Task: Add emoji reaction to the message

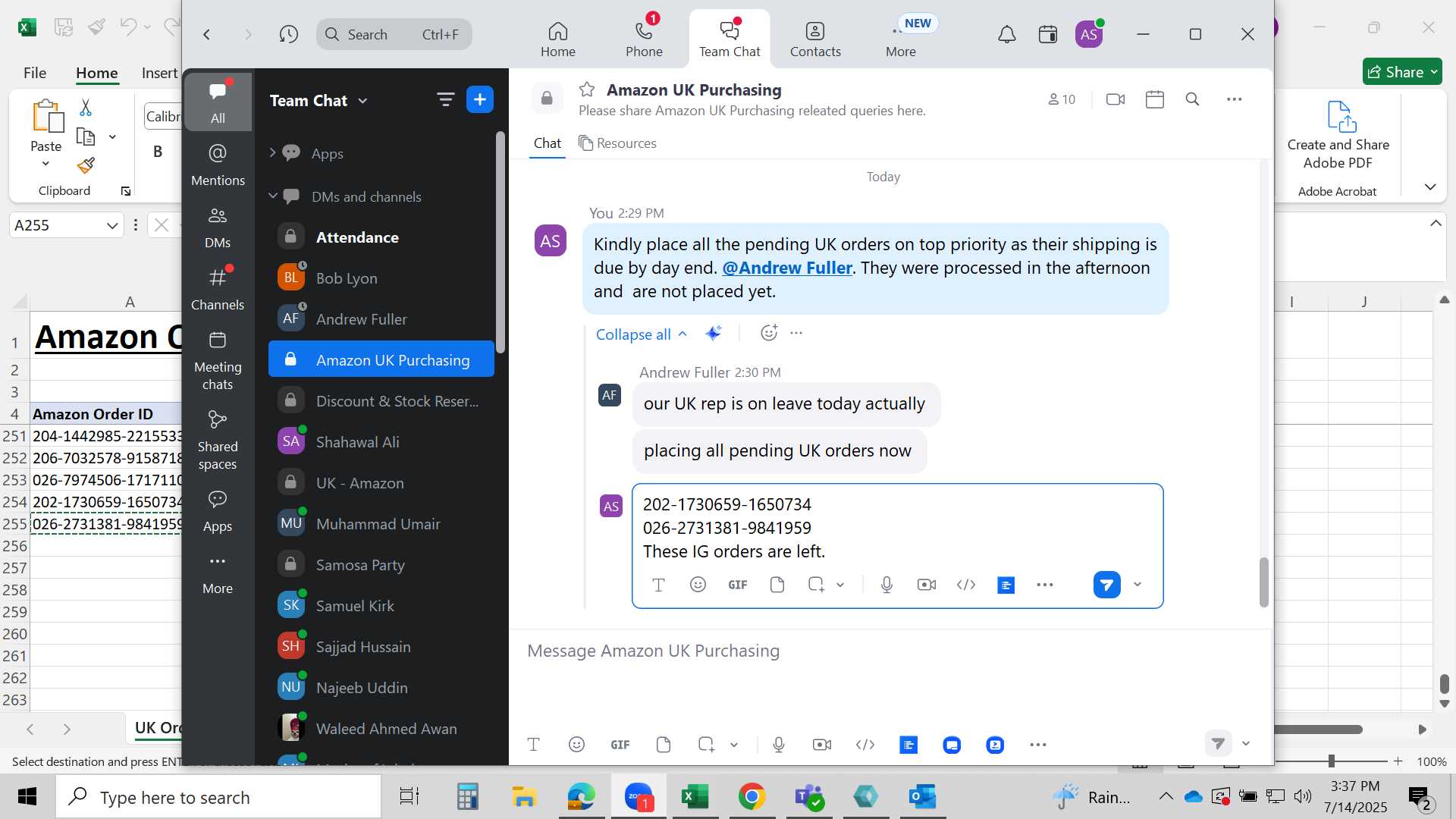Action: click(x=769, y=333)
